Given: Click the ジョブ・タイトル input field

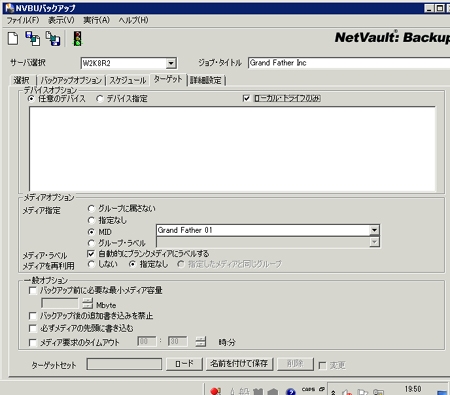Looking at the screenshot, I should pos(349,63).
